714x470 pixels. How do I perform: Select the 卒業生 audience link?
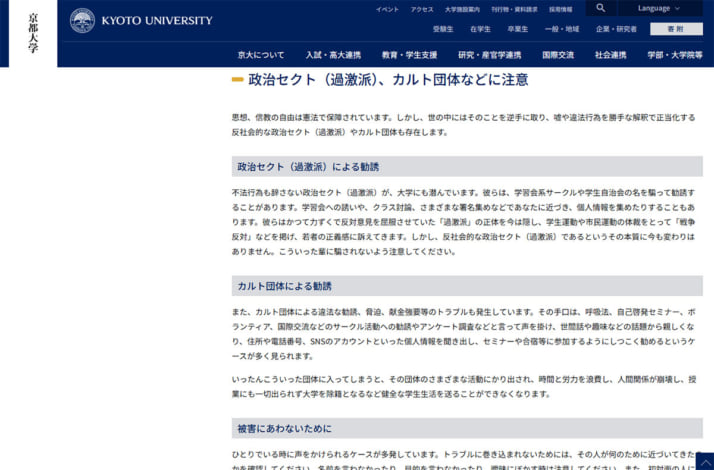click(517, 29)
